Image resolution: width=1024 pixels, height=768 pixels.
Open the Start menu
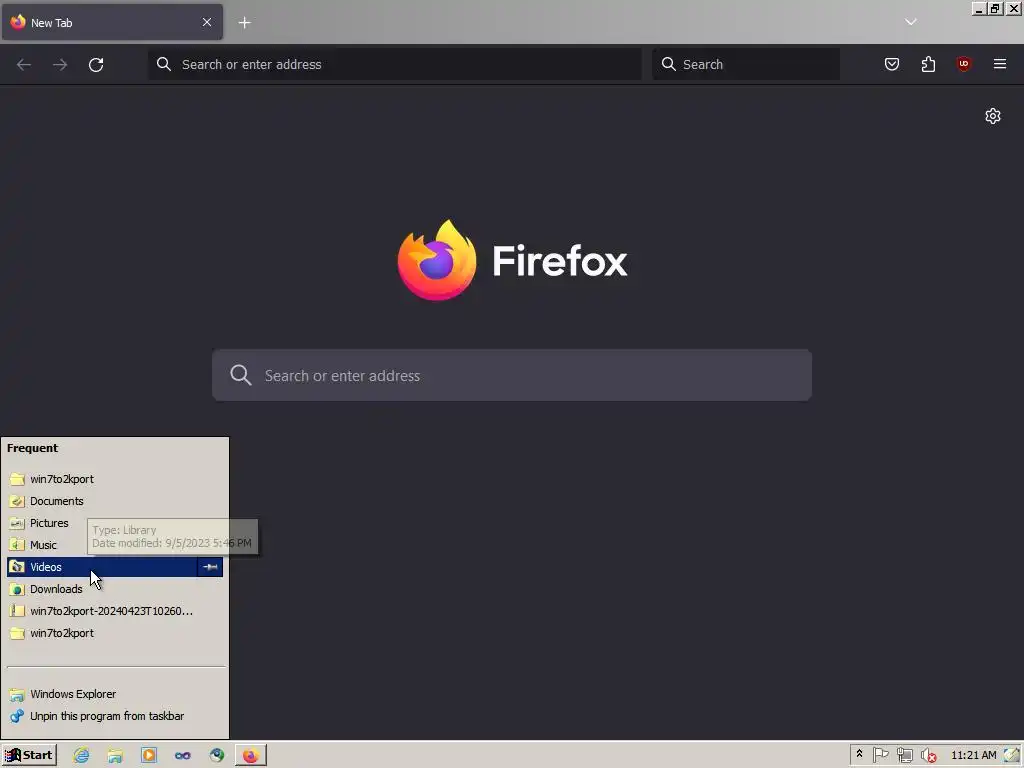29,755
